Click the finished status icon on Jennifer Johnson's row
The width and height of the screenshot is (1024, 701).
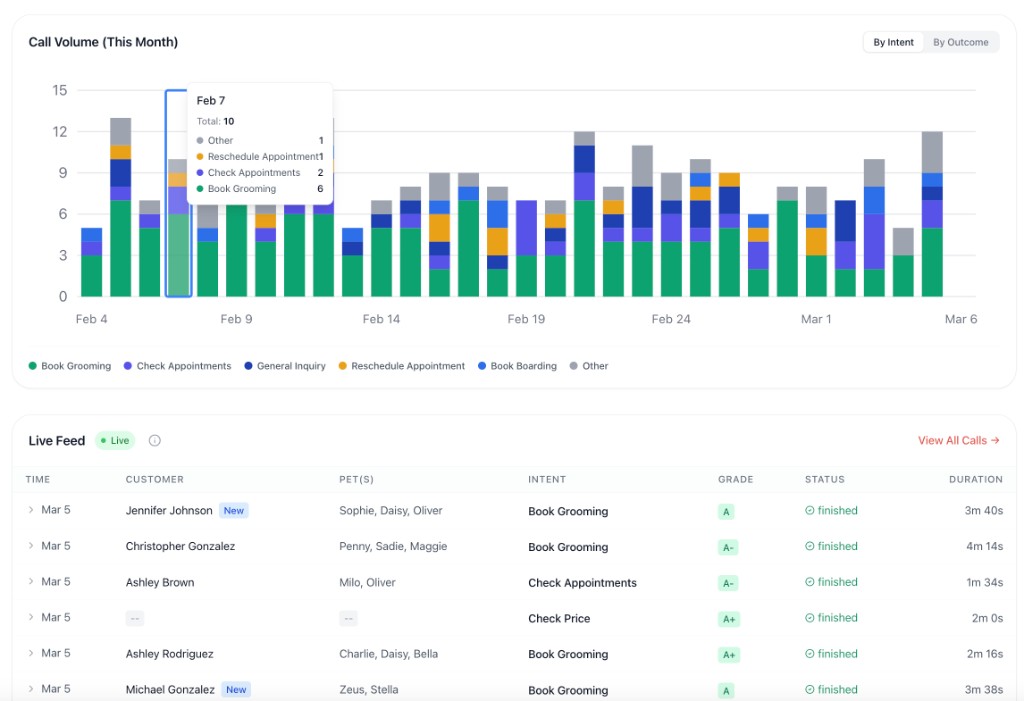[807, 511]
